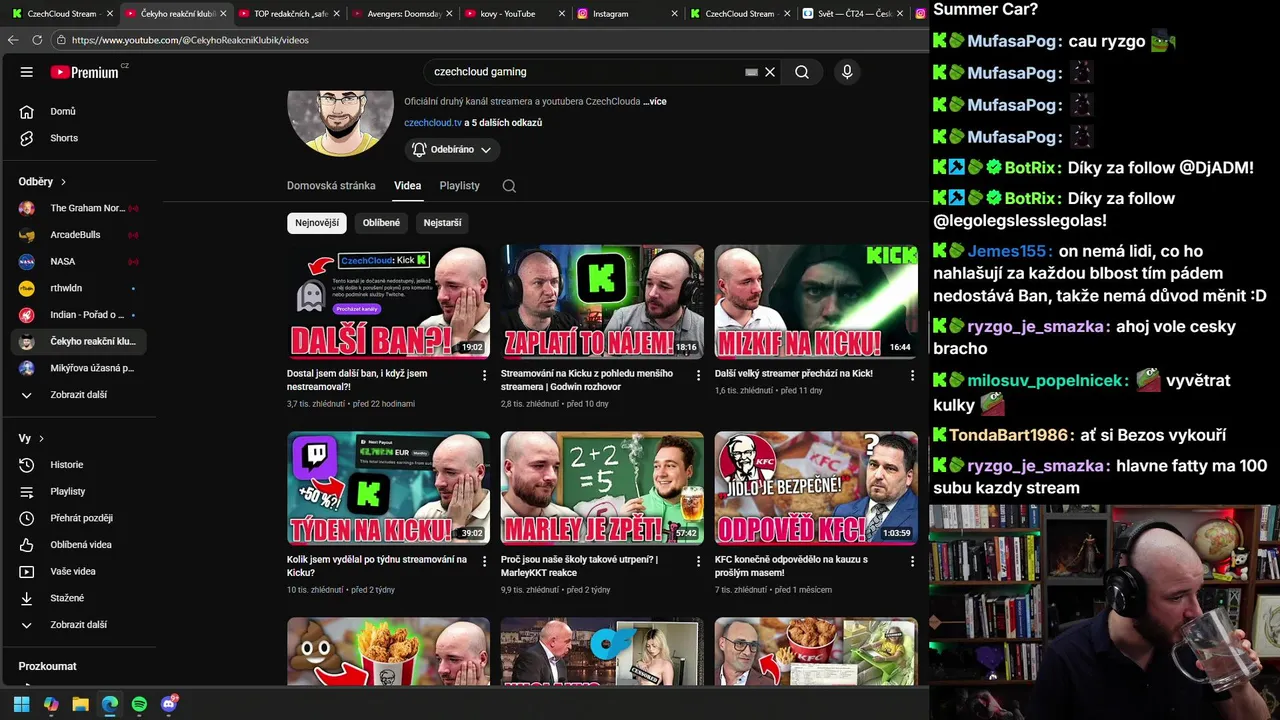Clear the search text with X

(x=770, y=72)
